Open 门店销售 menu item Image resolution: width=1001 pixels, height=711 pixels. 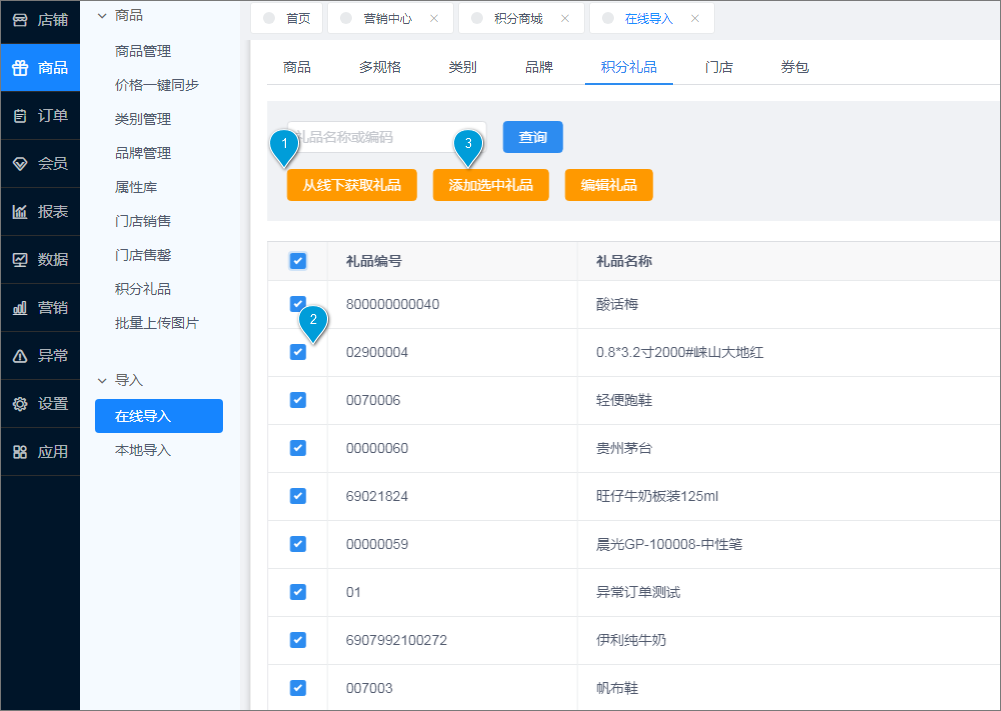point(143,221)
